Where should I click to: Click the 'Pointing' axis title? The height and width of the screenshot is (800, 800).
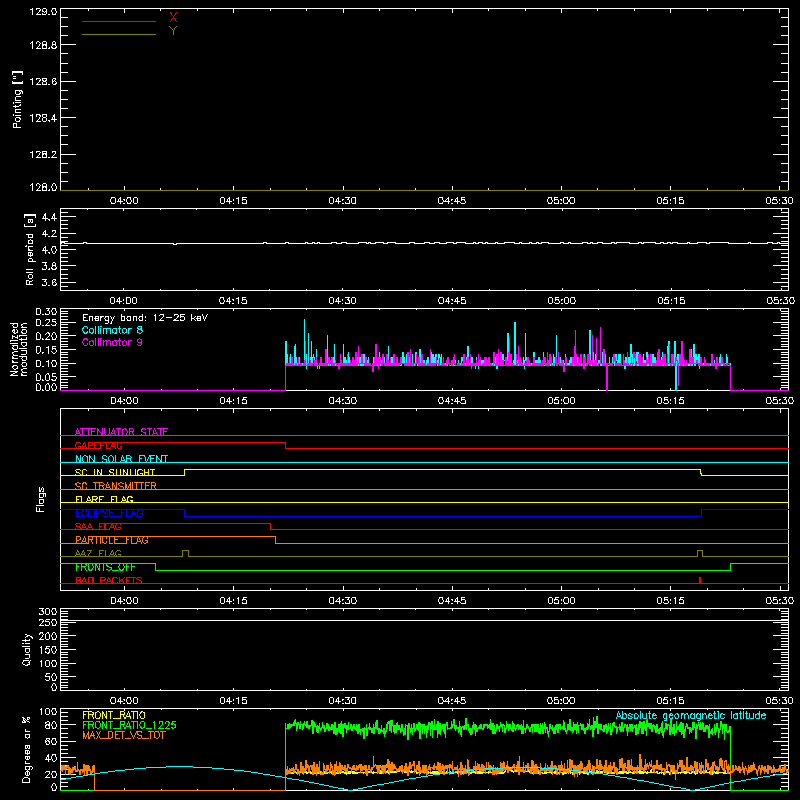[18, 99]
